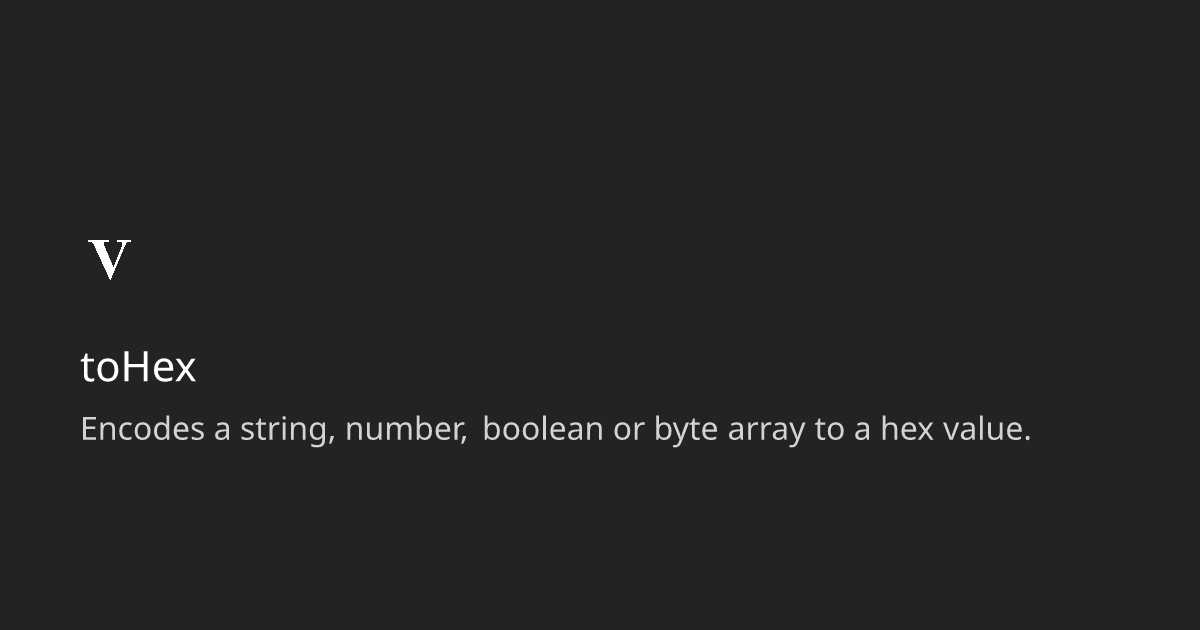Click the word "Encodes" in the description
Viewport: 1200px width, 630px height.
[x=143, y=429]
